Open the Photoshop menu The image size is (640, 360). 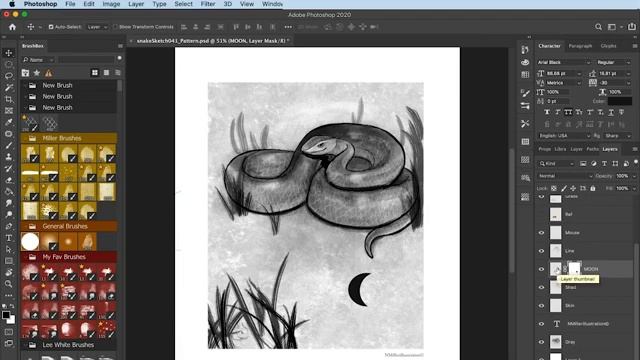tap(40, 4)
